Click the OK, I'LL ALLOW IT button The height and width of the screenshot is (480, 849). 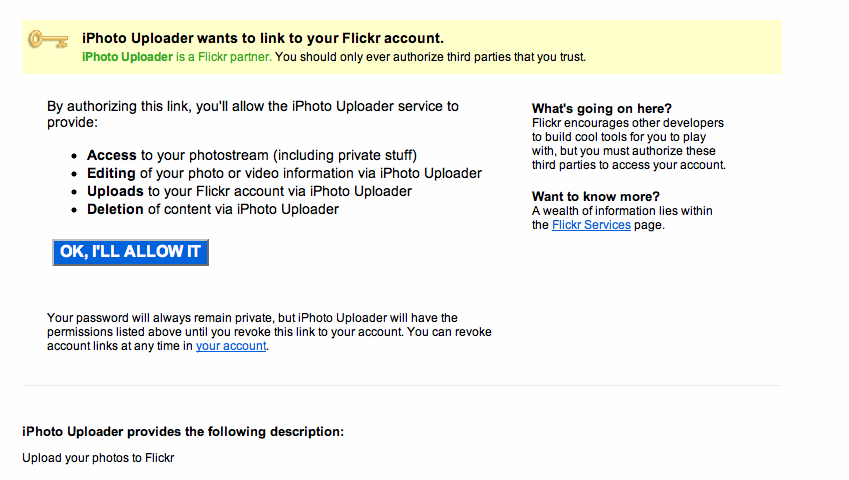click(130, 252)
